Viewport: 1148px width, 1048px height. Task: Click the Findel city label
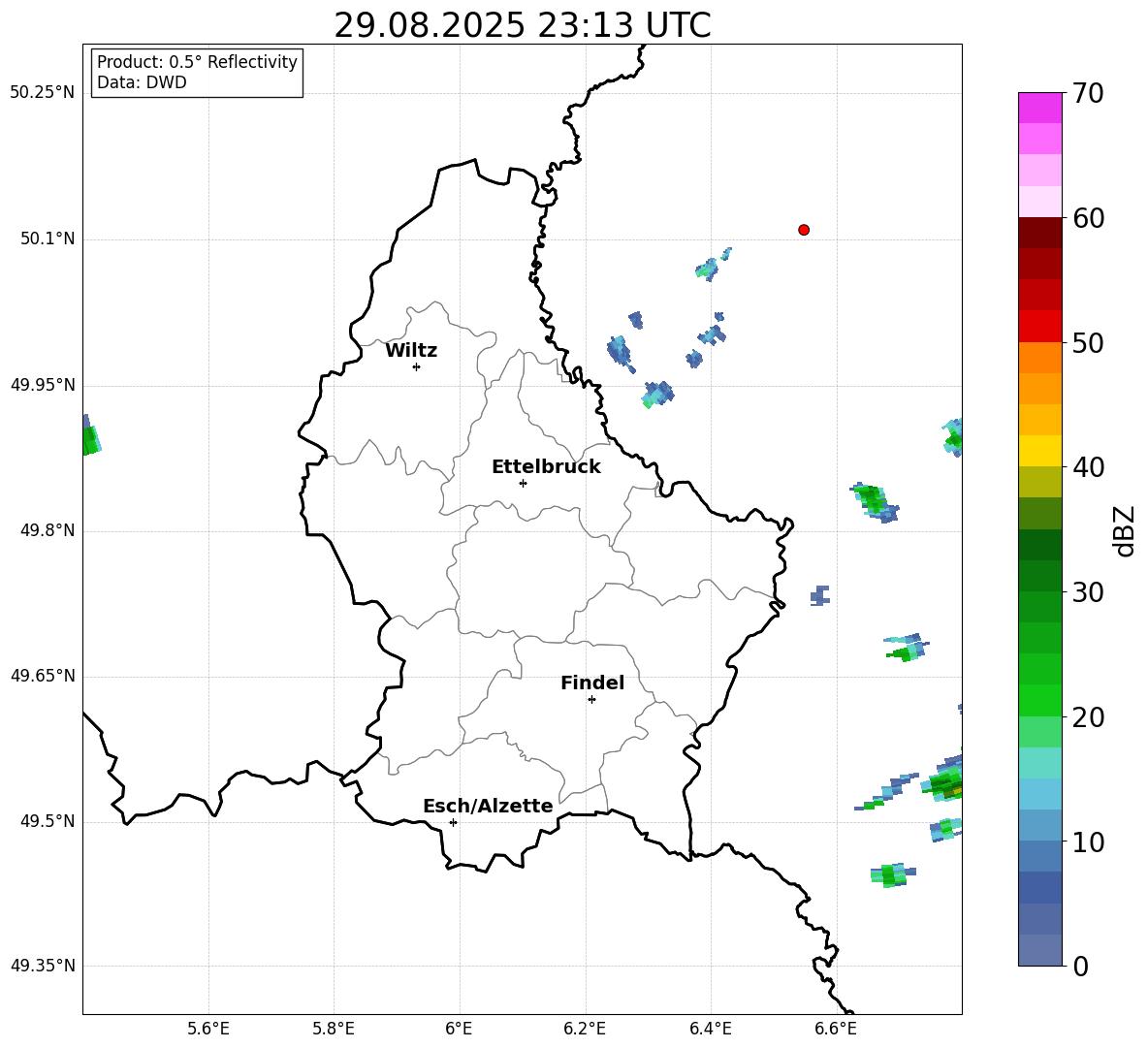tap(592, 683)
